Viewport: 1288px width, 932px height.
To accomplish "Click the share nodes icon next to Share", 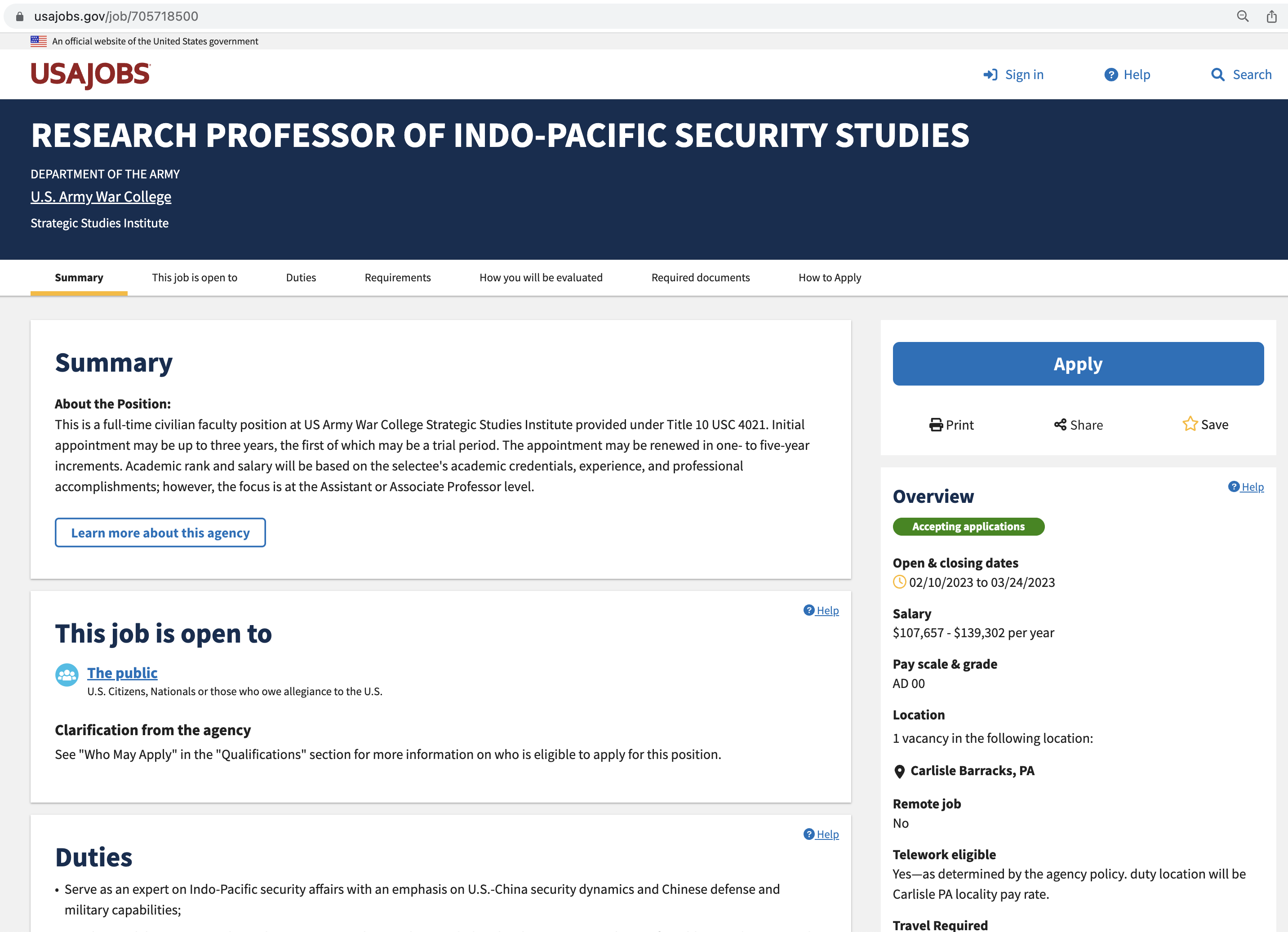I will pos(1060,425).
